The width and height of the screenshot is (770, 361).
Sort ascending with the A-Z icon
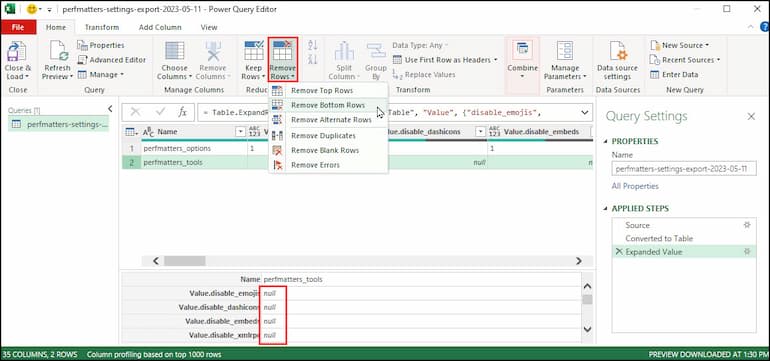coord(313,45)
